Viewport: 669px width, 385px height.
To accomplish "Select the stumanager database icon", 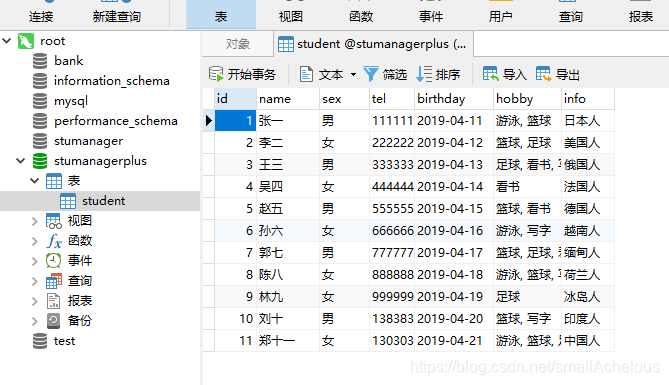I will pos(40,141).
